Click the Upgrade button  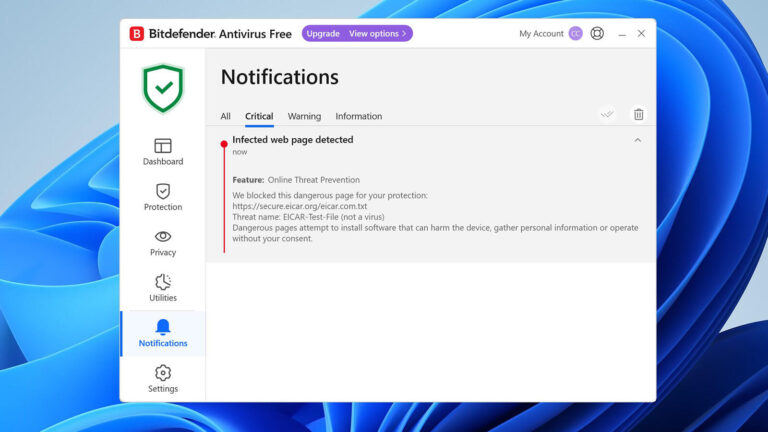(x=323, y=33)
